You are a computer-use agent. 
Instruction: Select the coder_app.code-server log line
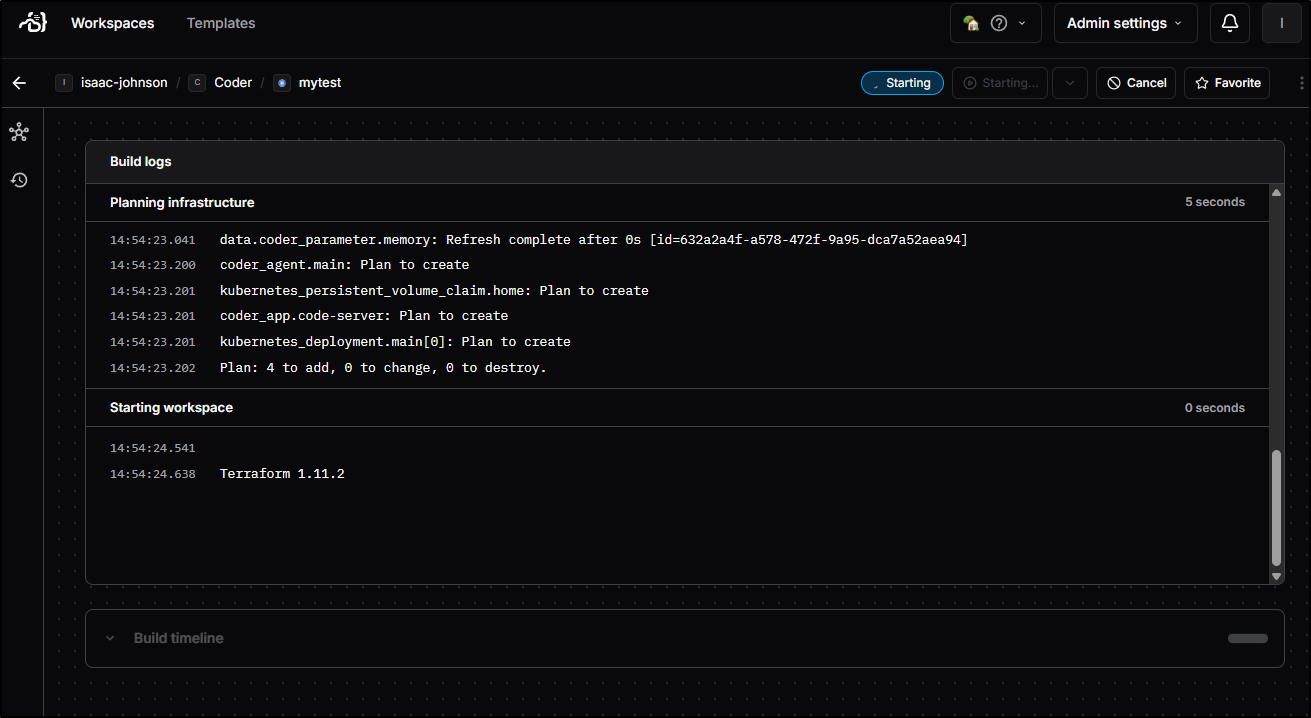(x=364, y=316)
